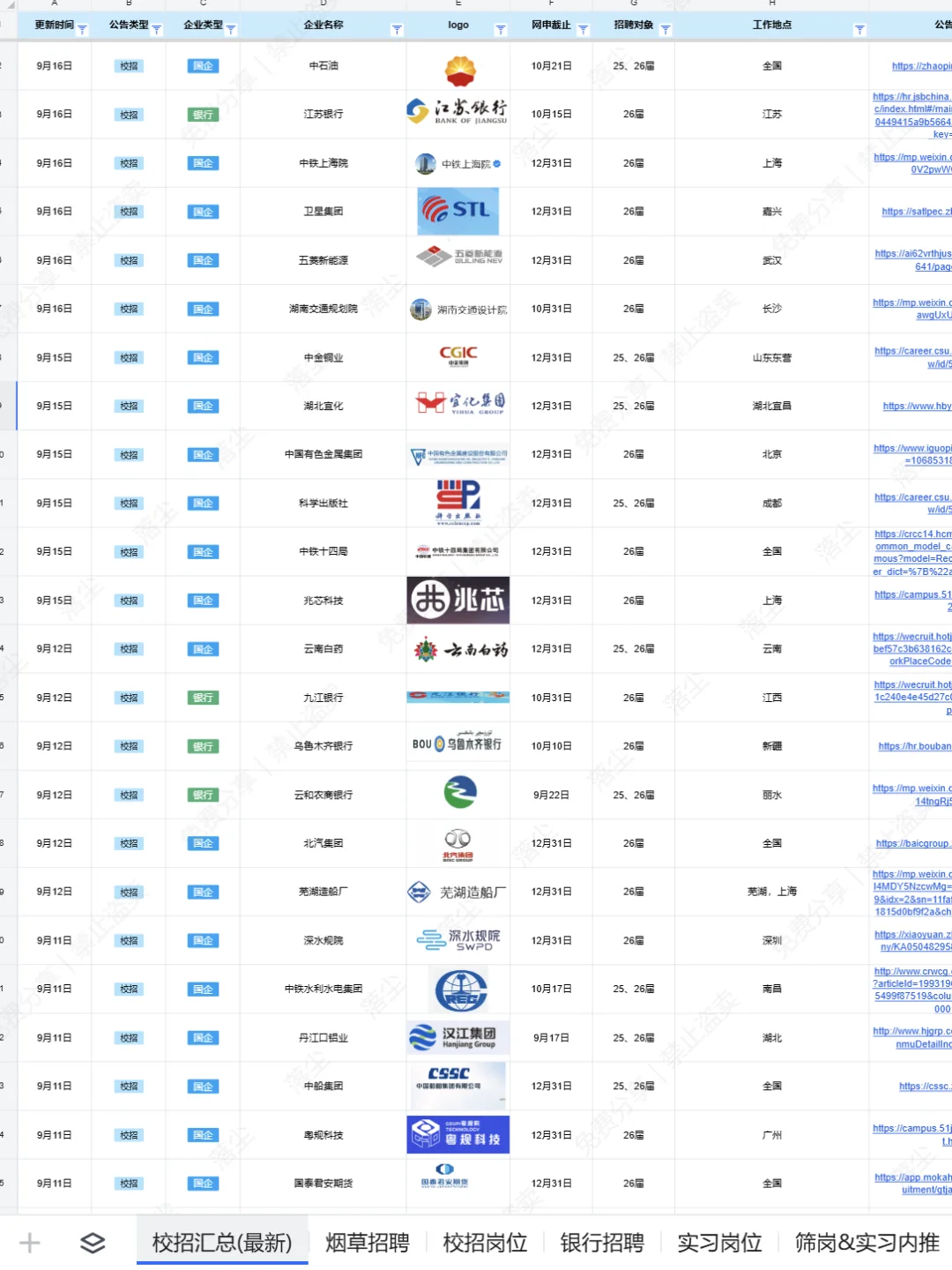
Task: Click the CSSC 中船集团 logo
Action: (457, 1086)
